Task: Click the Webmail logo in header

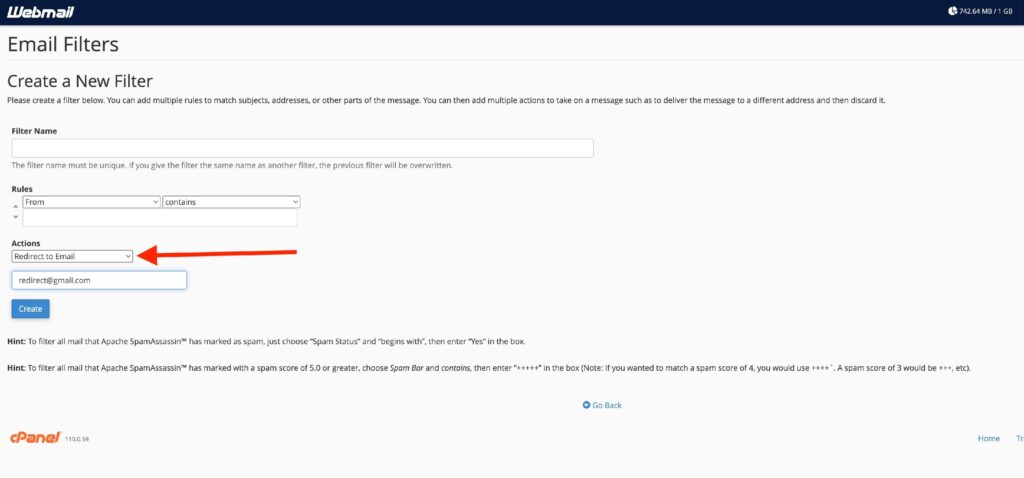Action: tap(39, 12)
